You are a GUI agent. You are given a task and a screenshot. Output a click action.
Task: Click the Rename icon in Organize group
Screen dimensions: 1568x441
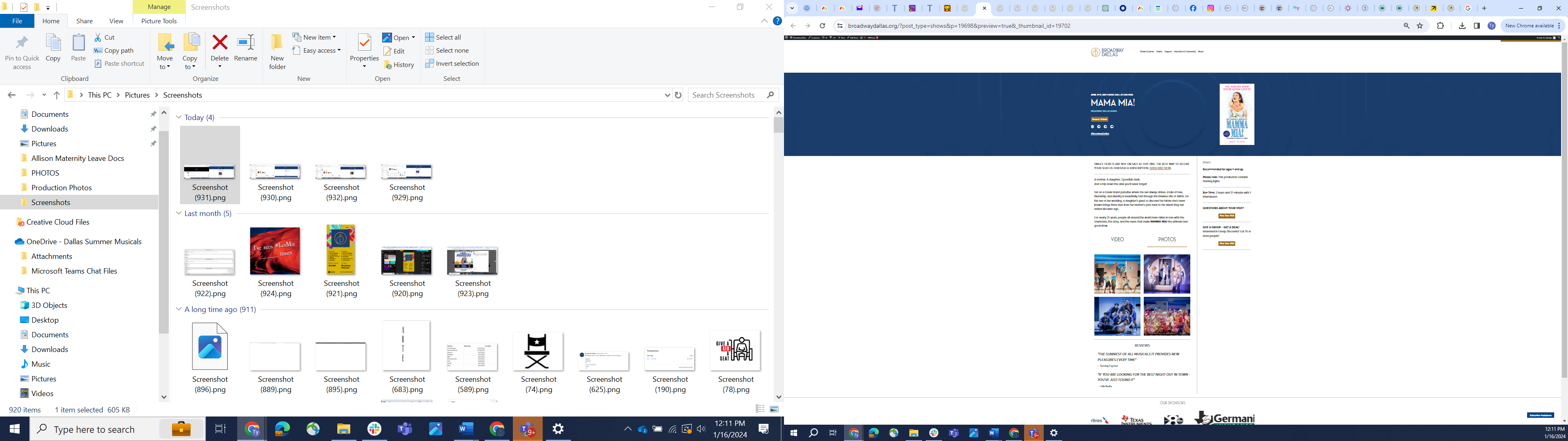pyautogui.click(x=246, y=47)
